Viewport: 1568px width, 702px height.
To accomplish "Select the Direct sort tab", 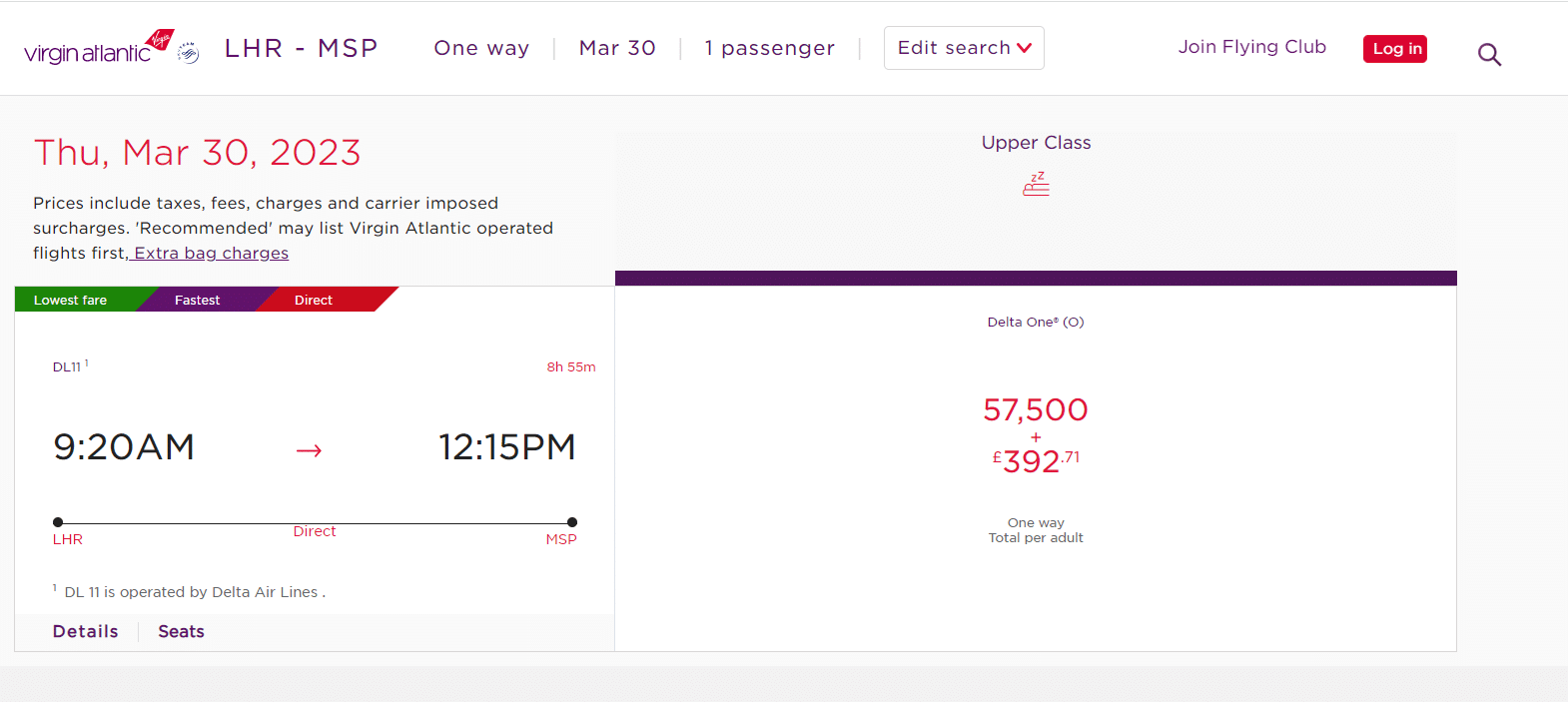I will pyautogui.click(x=314, y=300).
